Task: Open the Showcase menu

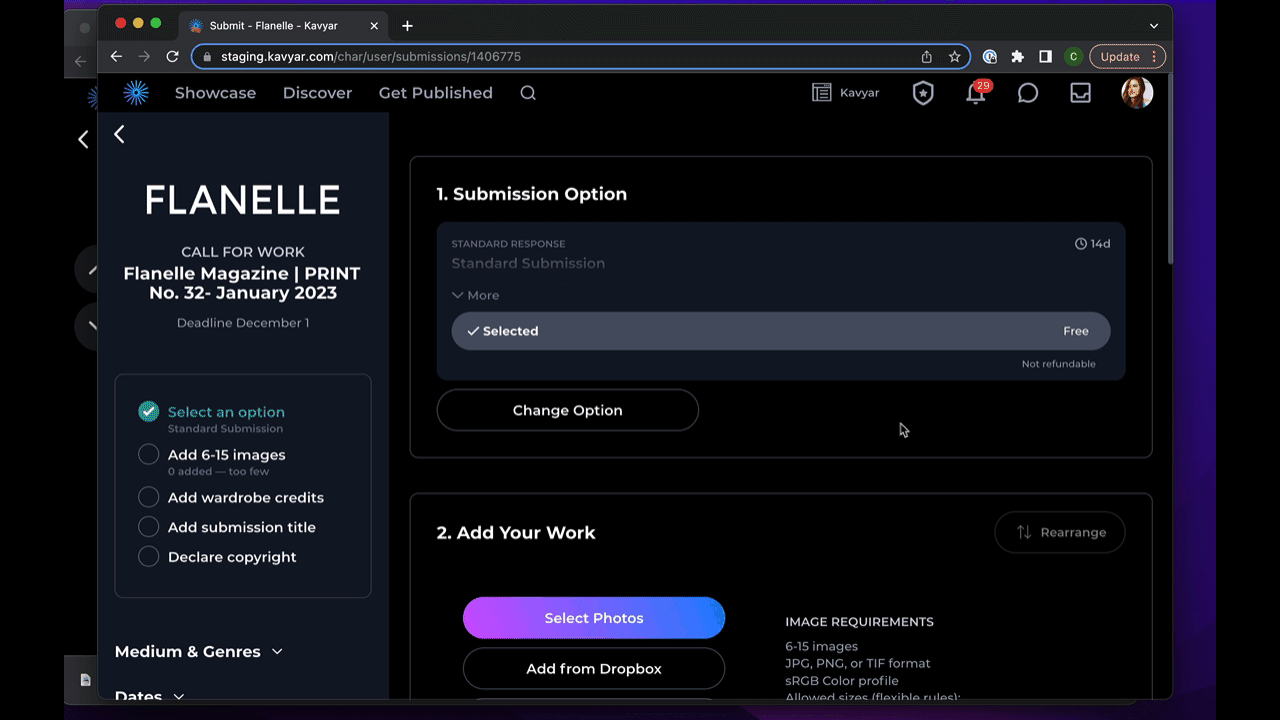Action: tap(215, 93)
